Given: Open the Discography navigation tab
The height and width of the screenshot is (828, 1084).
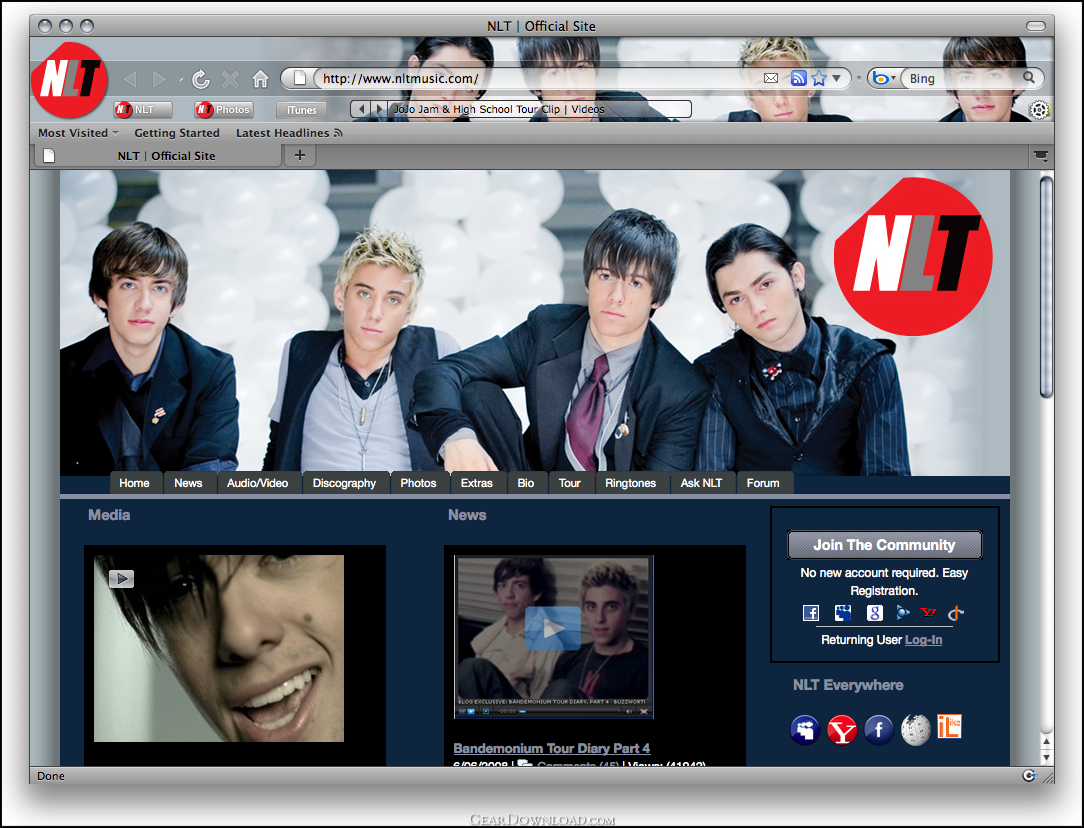Looking at the screenshot, I should pos(344,483).
